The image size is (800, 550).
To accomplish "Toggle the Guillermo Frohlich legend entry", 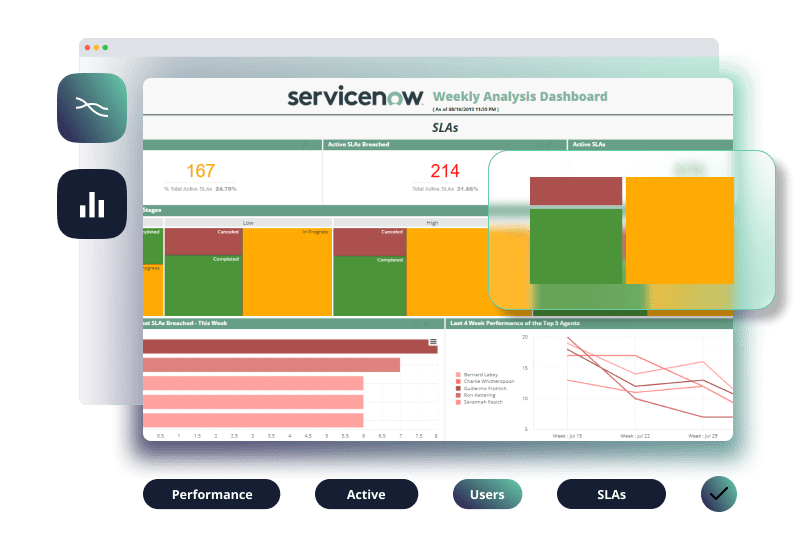I will pyautogui.click(x=481, y=388).
